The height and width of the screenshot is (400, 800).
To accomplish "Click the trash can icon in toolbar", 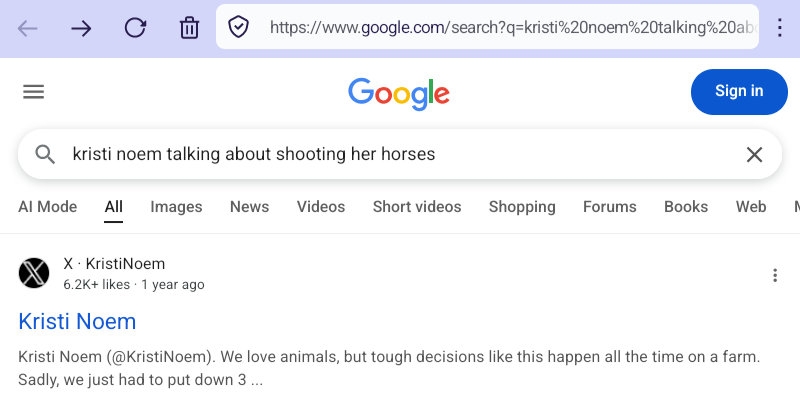I will click(x=189, y=28).
